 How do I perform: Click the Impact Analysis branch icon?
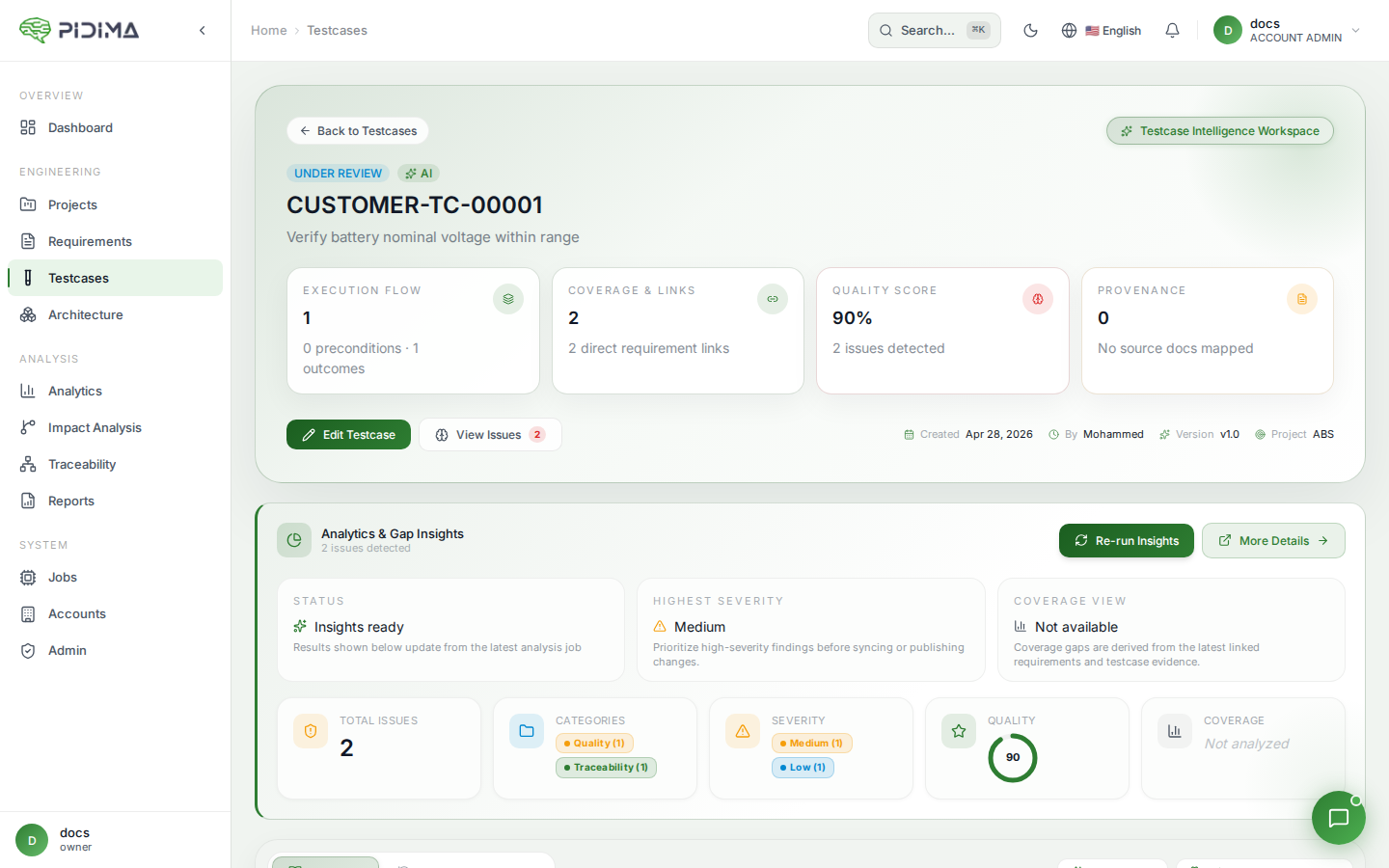coord(28,427)
